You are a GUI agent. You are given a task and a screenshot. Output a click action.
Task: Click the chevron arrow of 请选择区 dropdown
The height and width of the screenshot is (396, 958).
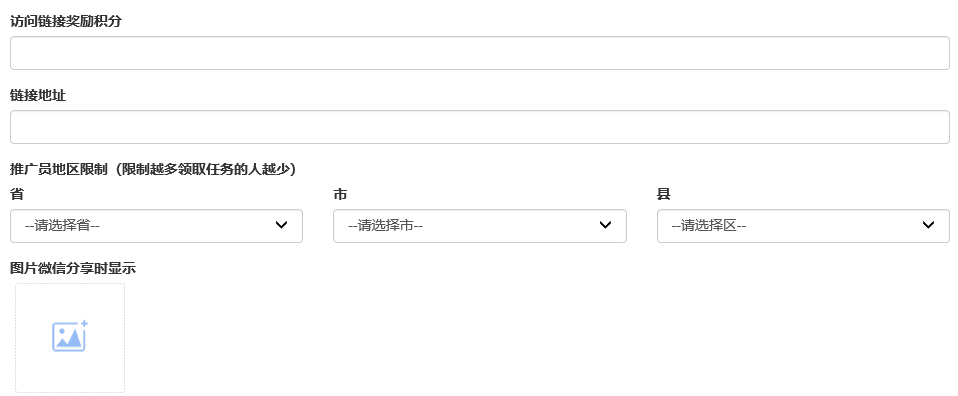[x=929, y=226]
